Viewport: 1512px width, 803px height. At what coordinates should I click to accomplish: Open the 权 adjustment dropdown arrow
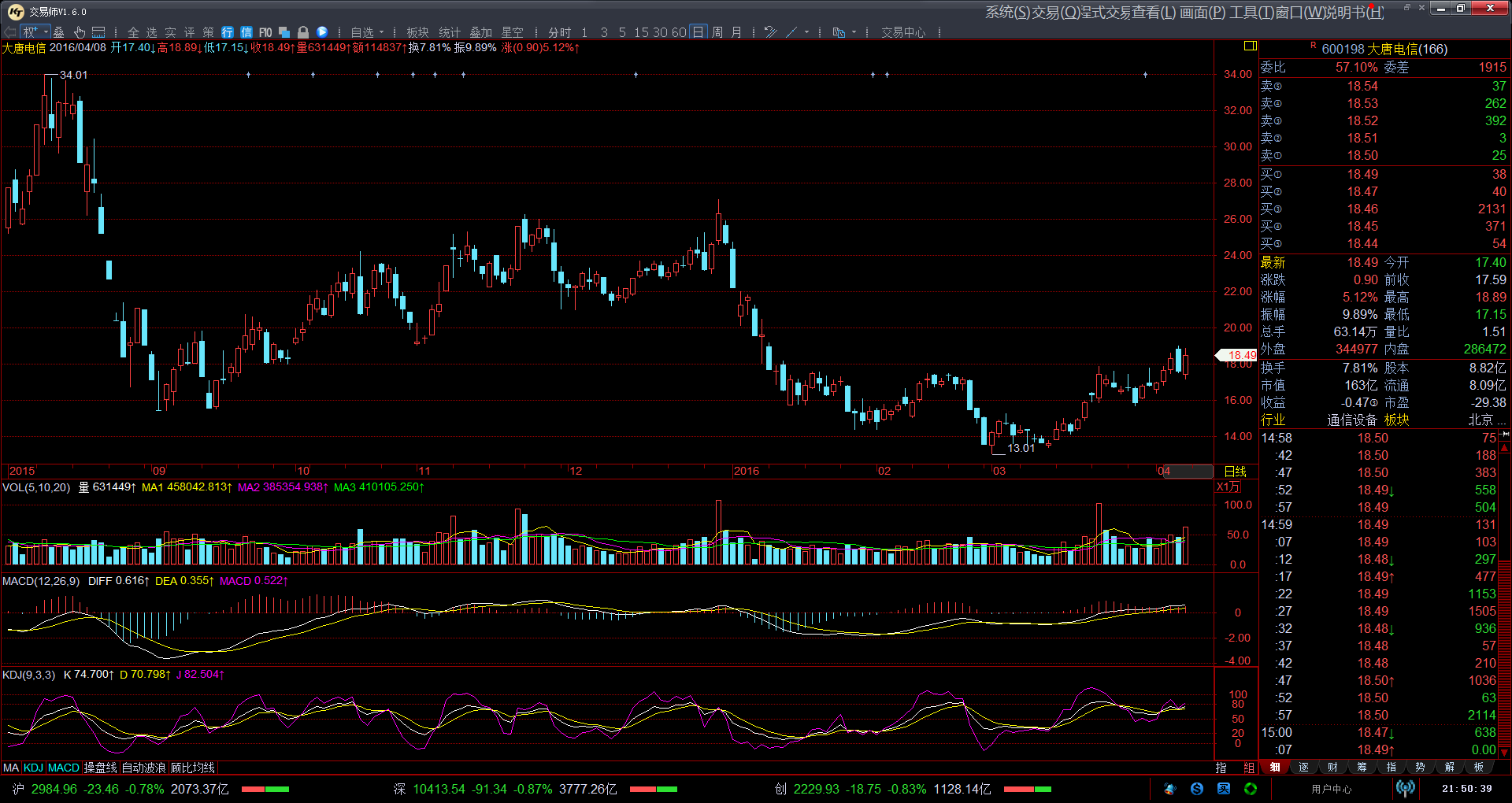tap(46, 32)
